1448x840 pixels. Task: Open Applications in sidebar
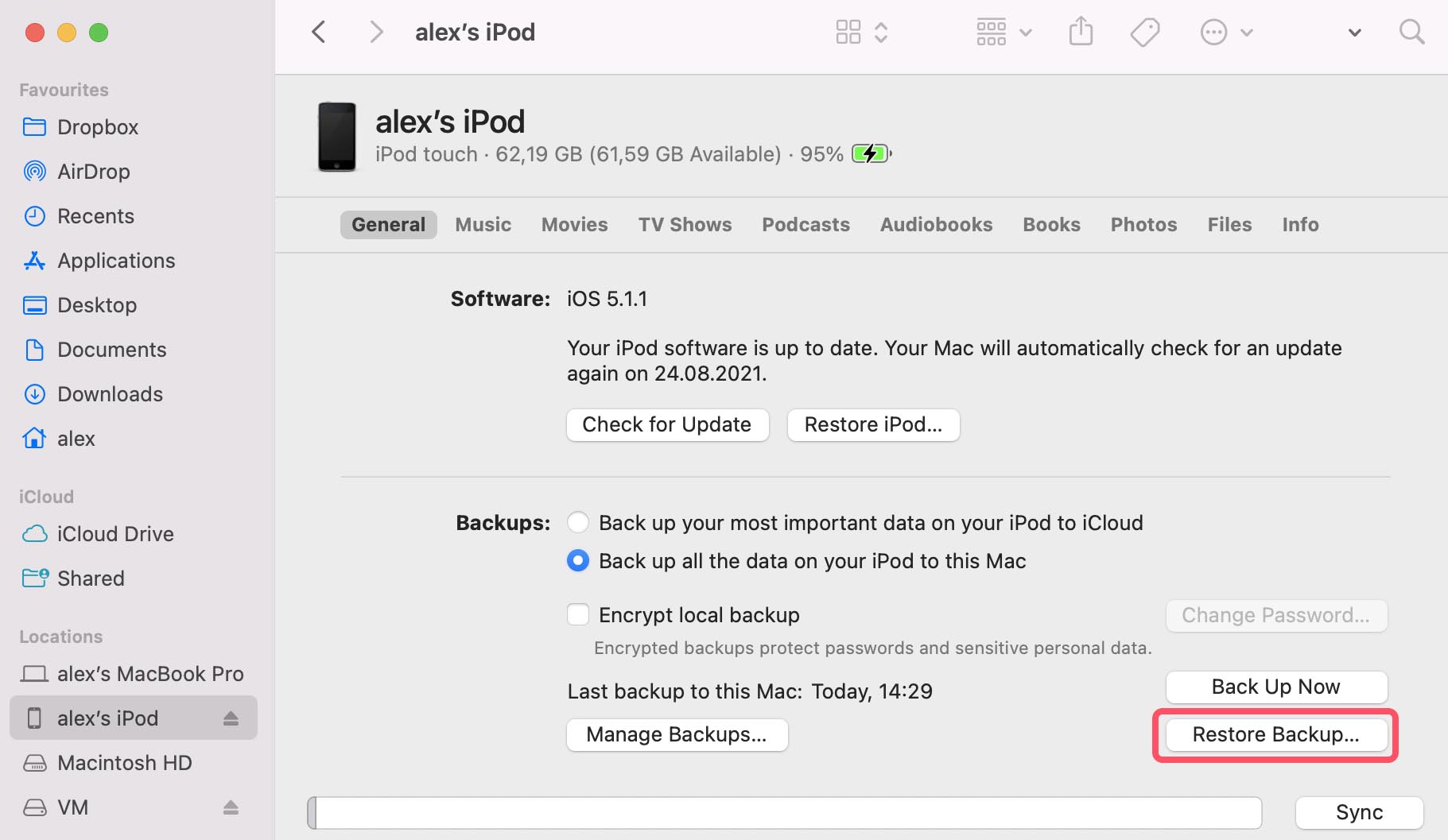click(134, 261)
